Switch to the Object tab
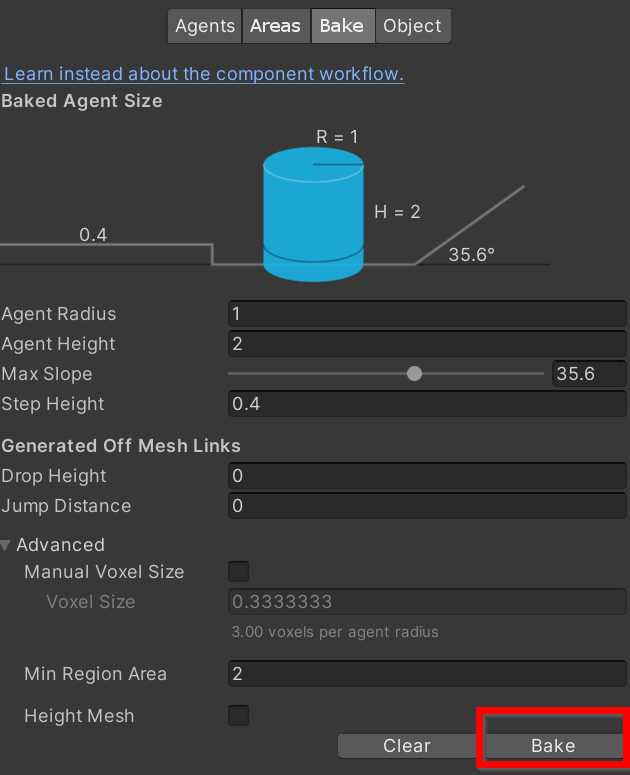 pyautogui.click(x=413, y=26)
